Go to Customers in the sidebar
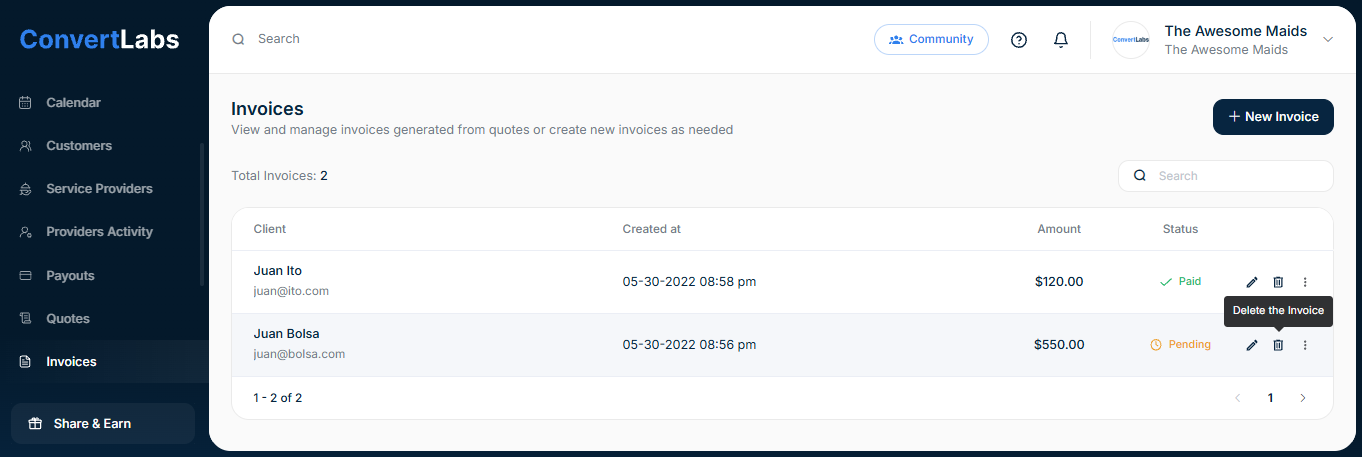Viewport: 1362px width, 457px height. pyautogui.click(x=79, y=145)
